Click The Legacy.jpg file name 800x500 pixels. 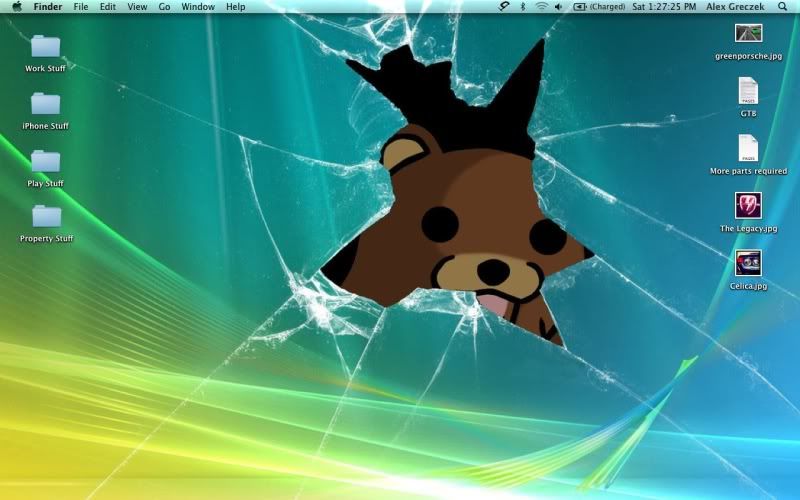(x=748, y=229)
